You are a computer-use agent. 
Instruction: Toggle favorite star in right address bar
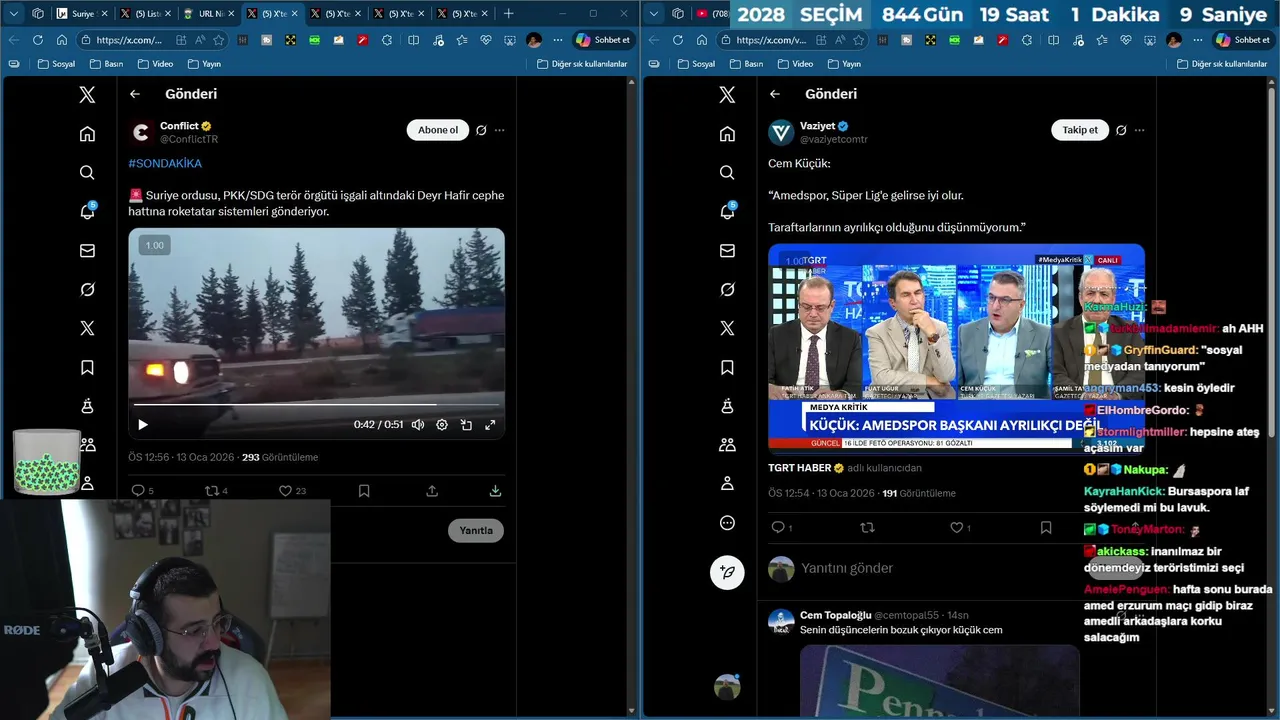pos(859,40)
